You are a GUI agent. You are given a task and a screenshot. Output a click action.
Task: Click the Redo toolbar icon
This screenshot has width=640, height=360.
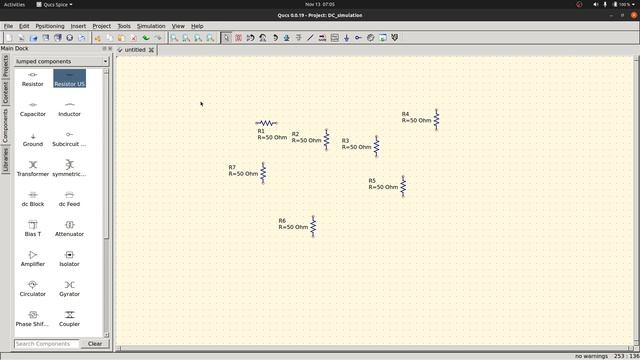(158, 38)
